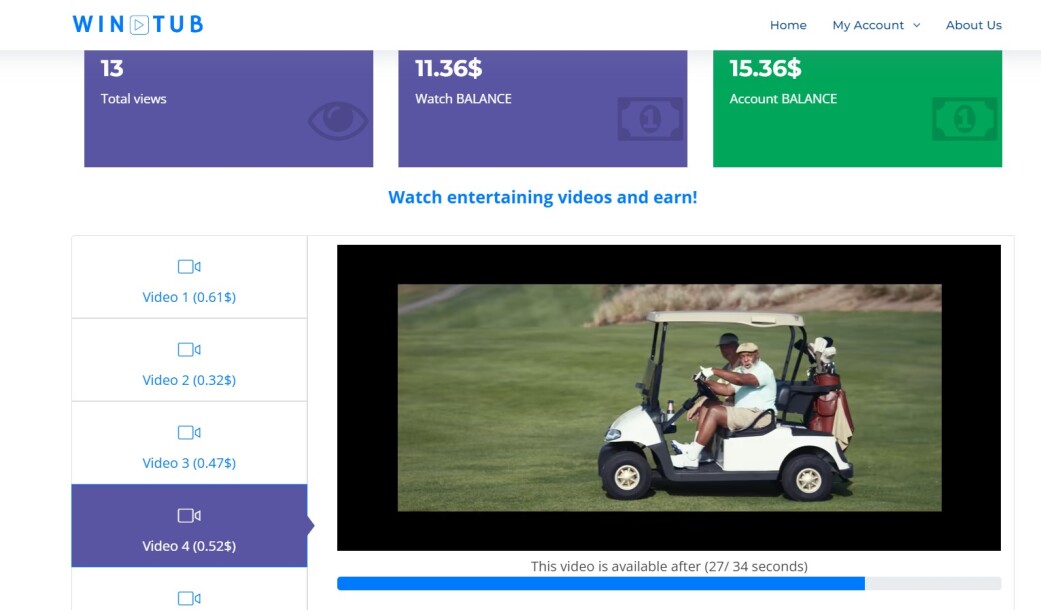1041x610 pixels.
Task: Open the About Us page
Action: (973, 25)
